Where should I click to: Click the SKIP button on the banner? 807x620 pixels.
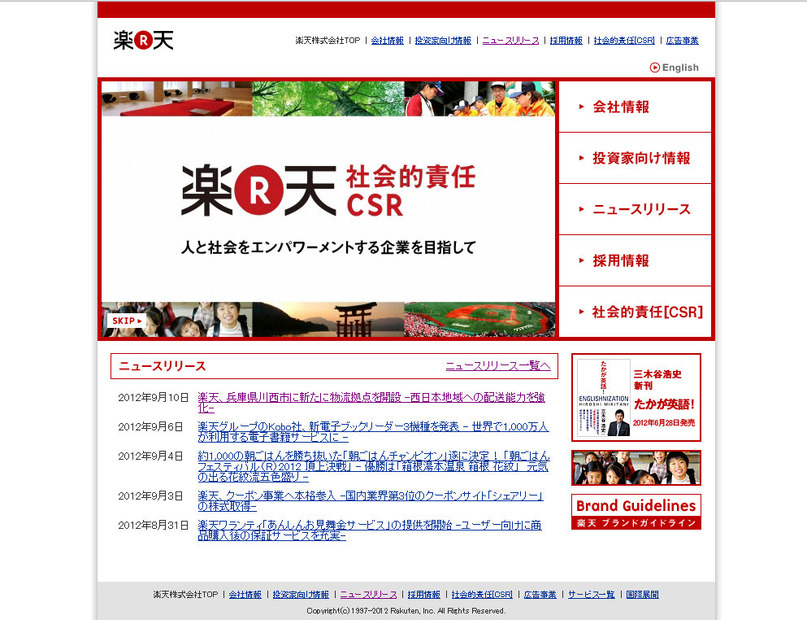[x=127, y=321]
